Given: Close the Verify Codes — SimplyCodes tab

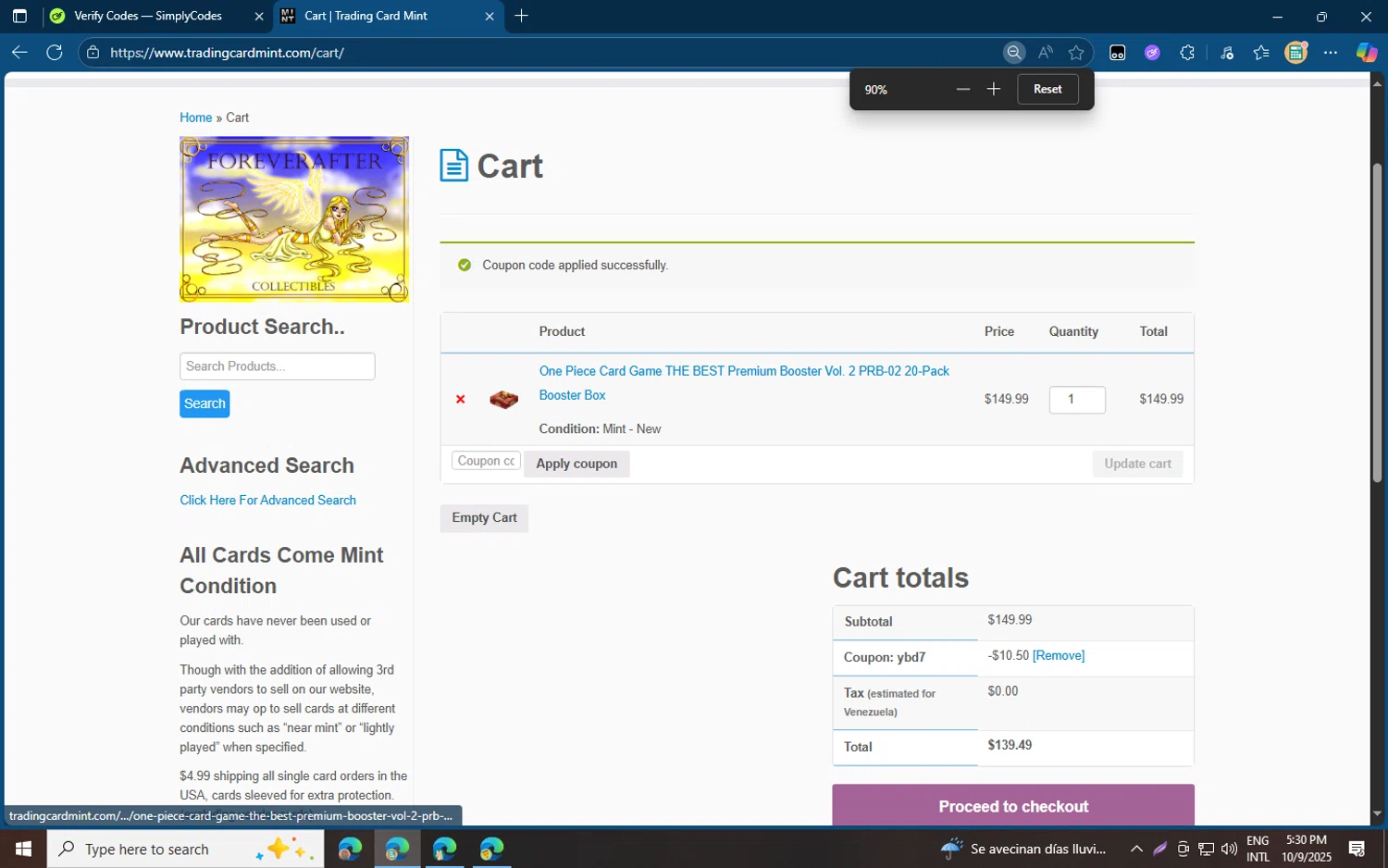Looking at the screenshot, I should [x=259, y=16].
